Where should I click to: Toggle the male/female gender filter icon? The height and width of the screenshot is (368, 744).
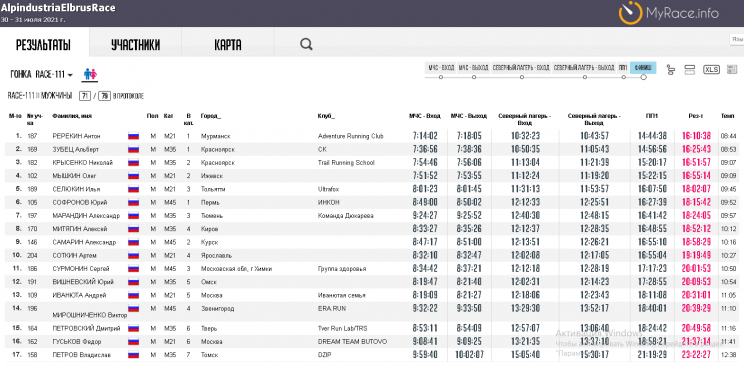tap(90, 74)
